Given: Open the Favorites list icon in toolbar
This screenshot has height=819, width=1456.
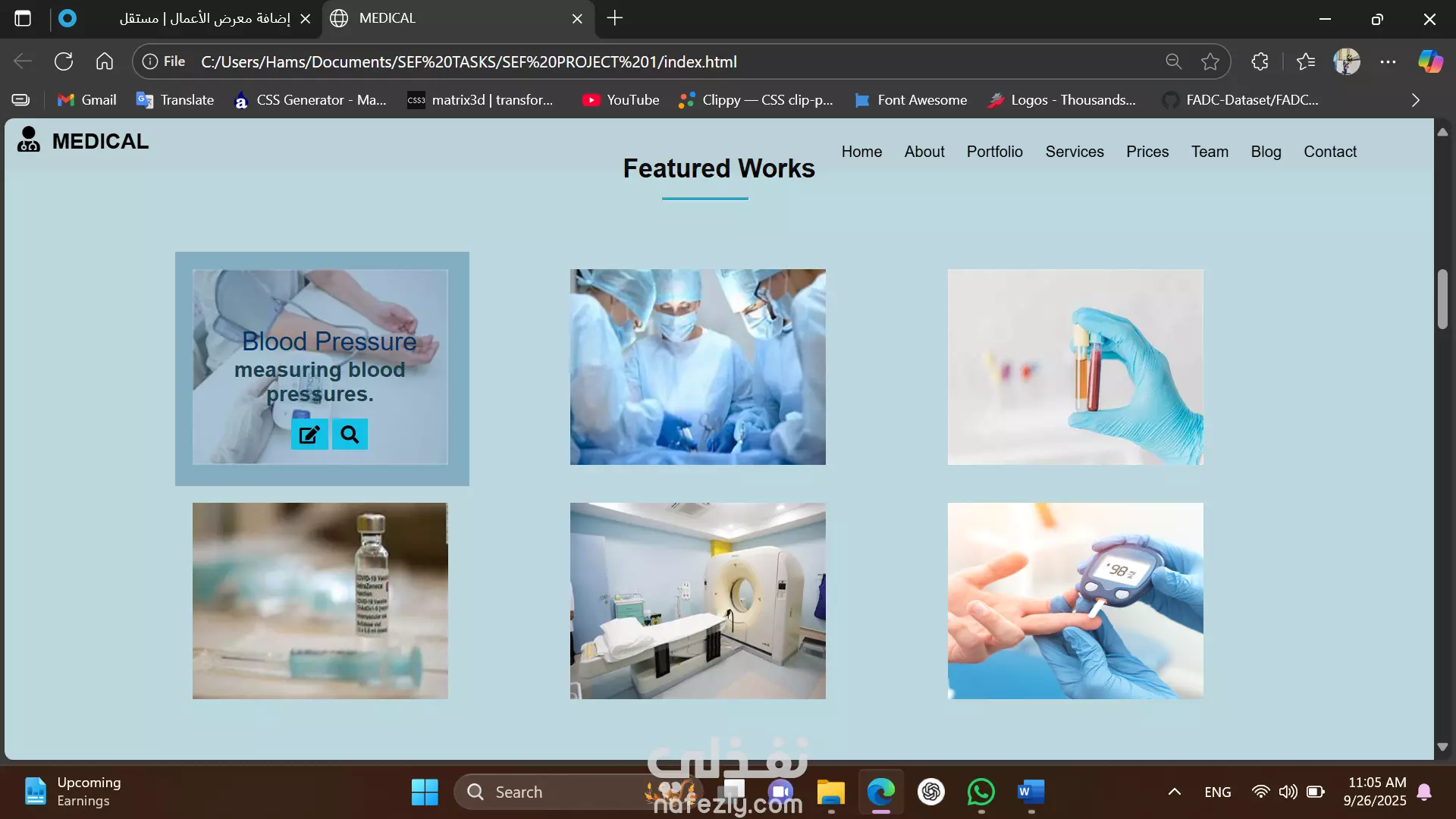Looking at the screenshot, I should [1306, 61].
